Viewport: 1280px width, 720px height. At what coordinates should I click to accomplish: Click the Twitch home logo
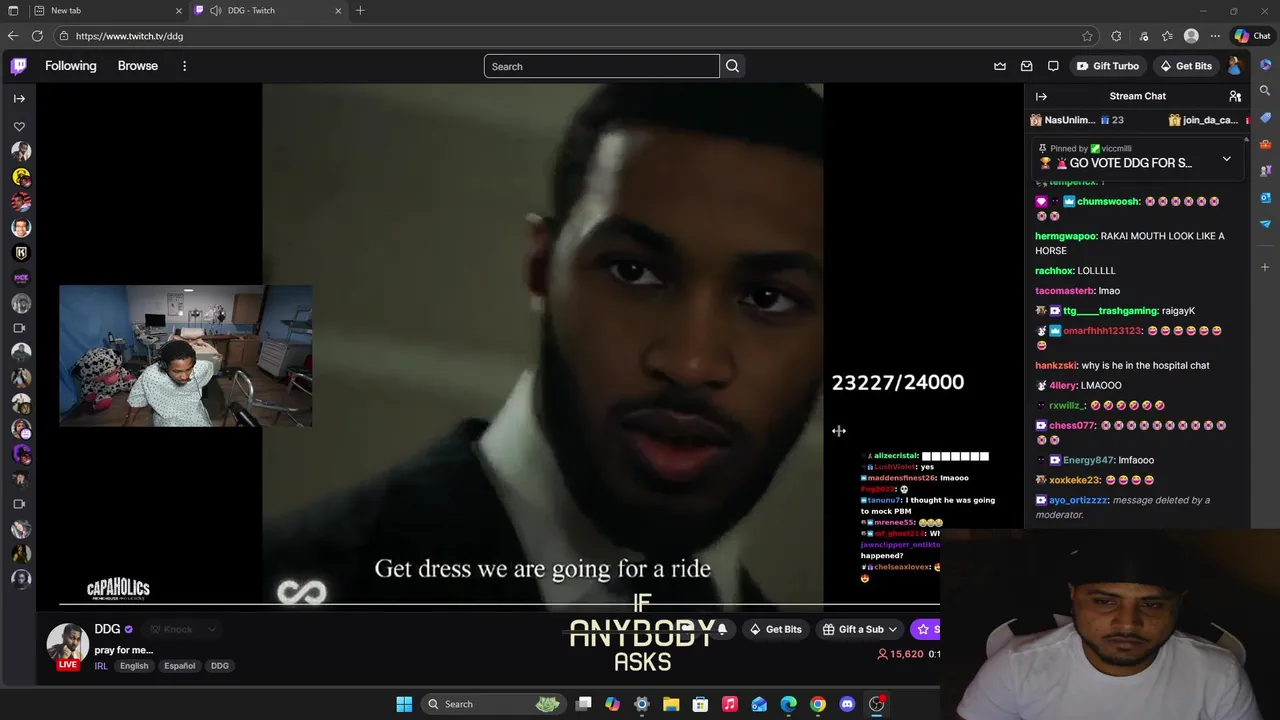coord(19,66)
